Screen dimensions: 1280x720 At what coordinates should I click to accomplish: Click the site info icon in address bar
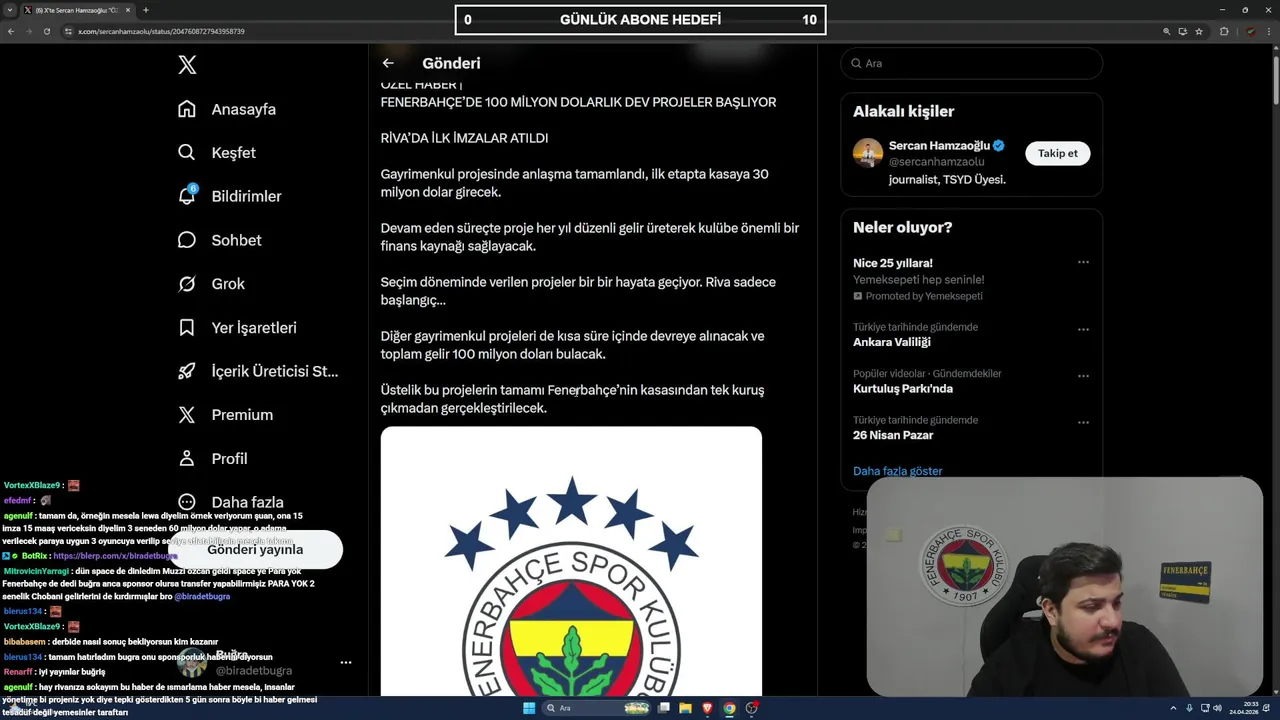pyautogui.click(x=69, y=31)
